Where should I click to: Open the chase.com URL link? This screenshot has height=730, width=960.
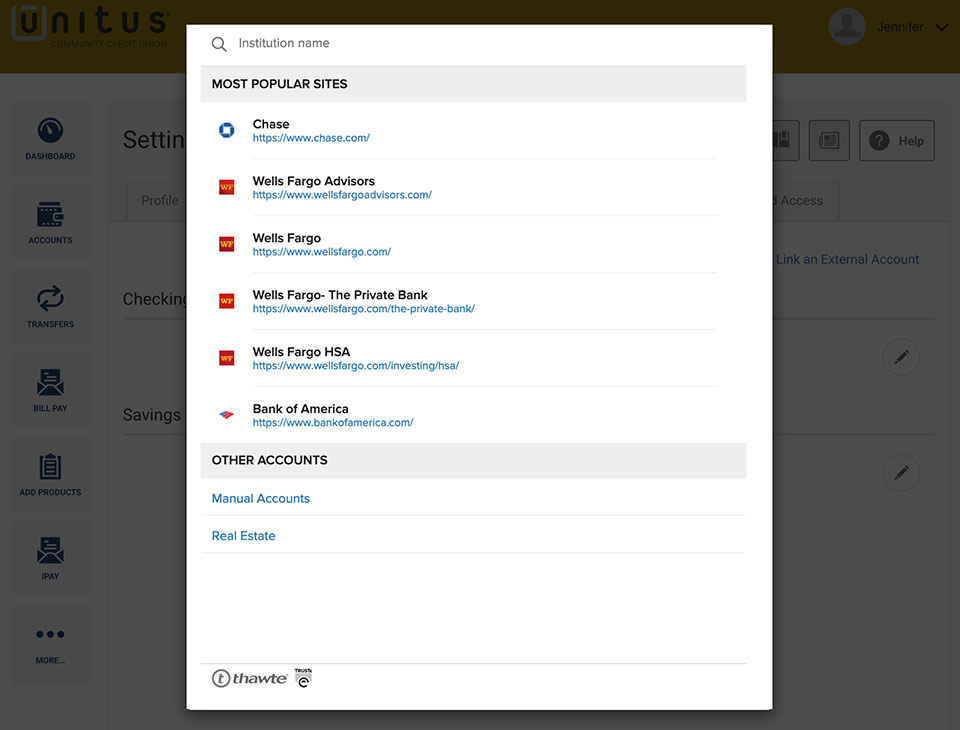tap(311, 138)
